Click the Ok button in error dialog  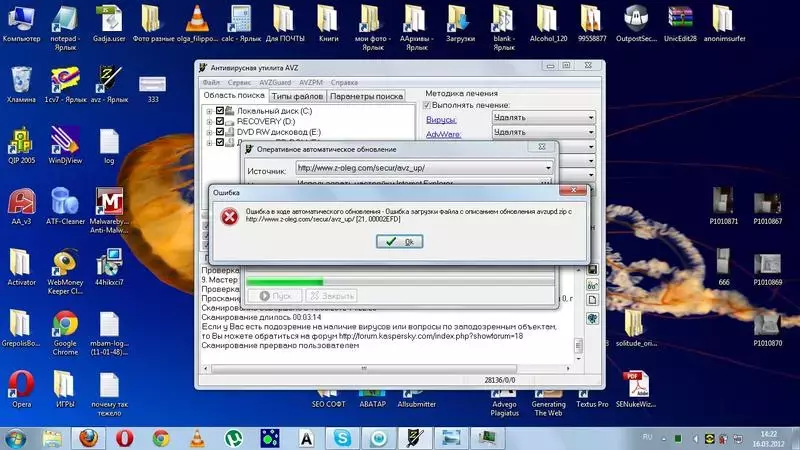399,241
